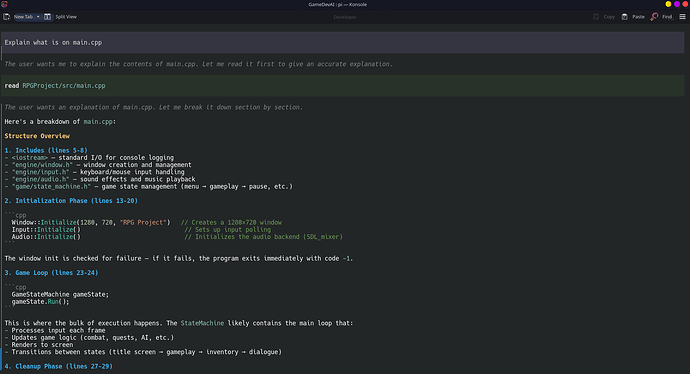Click the '4. Cleanup Phase (lines 27-29)' heading
The image size is (690, 374).
(59, 367)
